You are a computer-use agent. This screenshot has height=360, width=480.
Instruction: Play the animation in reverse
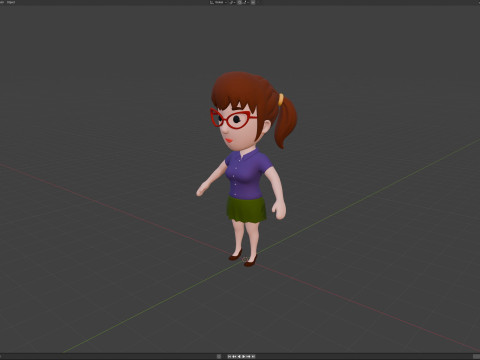point(239,356)
